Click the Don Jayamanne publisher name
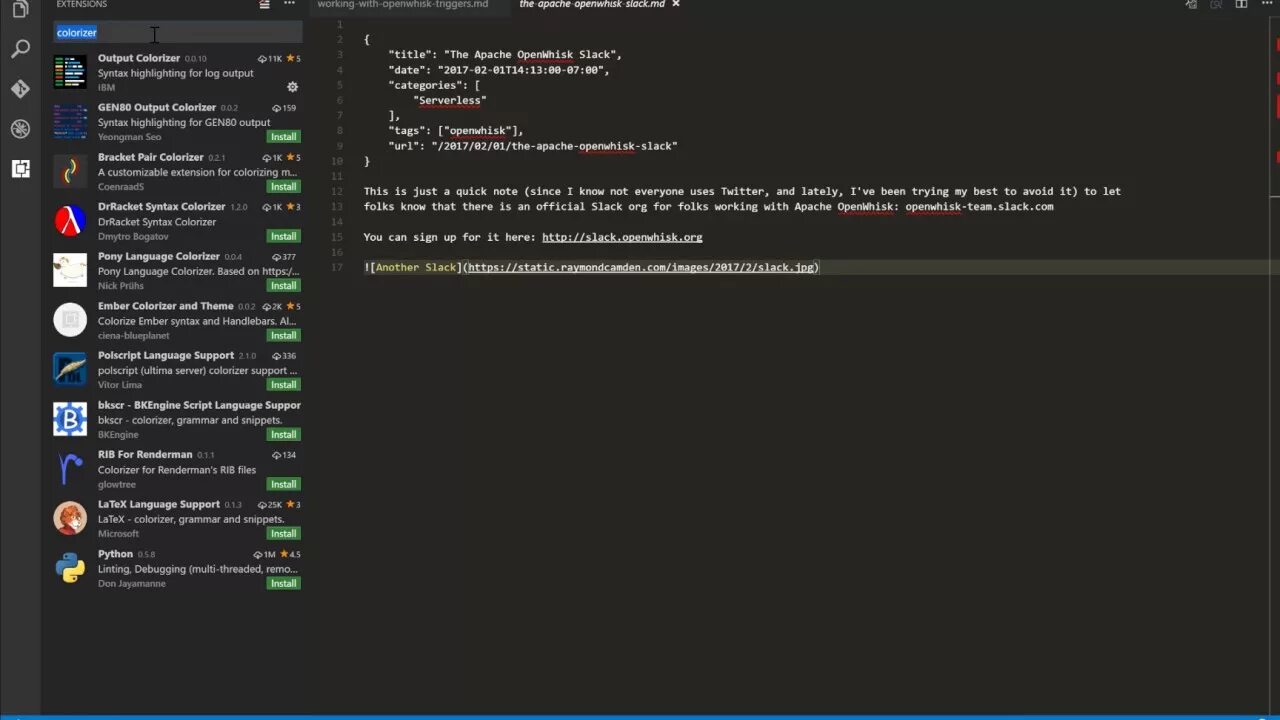Image resolution: width=1280 pixels, height=720 pixels. 132,584
